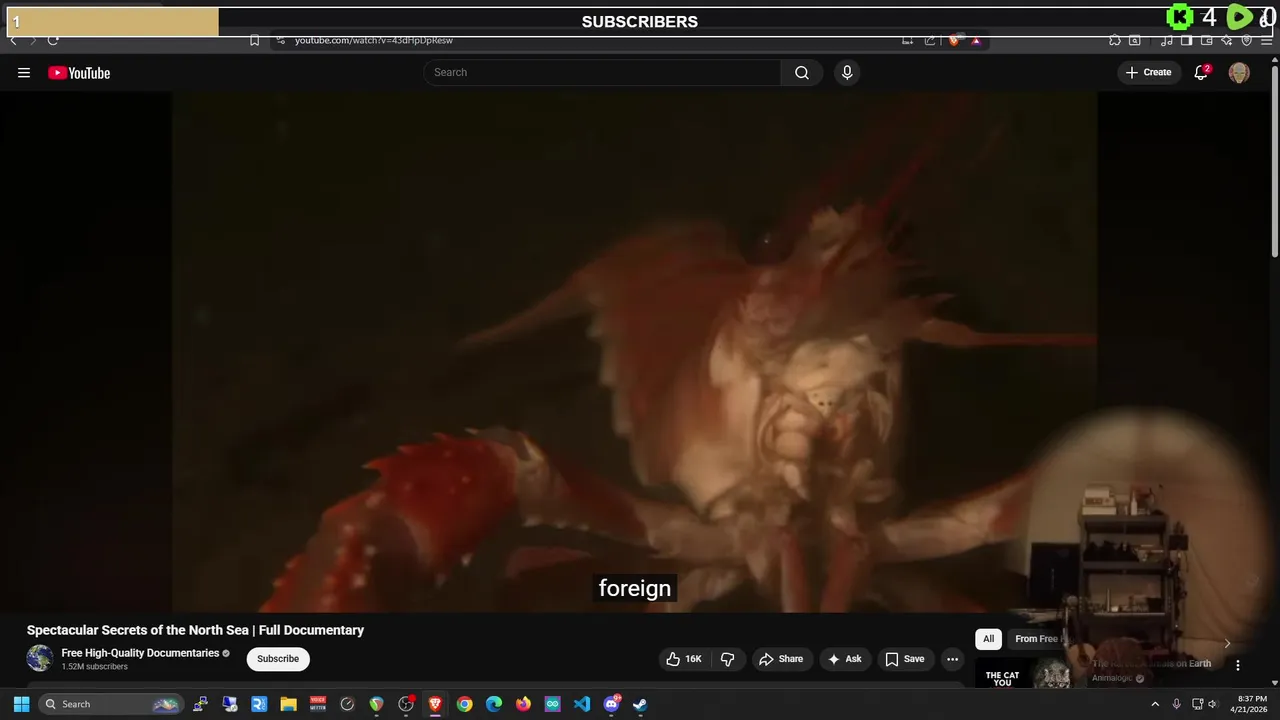This screenshot has height=720, width=1280.
Task: Open the Leo AI sparkle icon
Action: 1226,40
